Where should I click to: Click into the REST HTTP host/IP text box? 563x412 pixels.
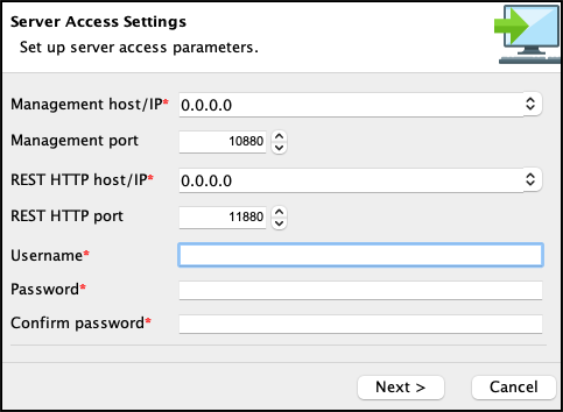pos(351,180)
